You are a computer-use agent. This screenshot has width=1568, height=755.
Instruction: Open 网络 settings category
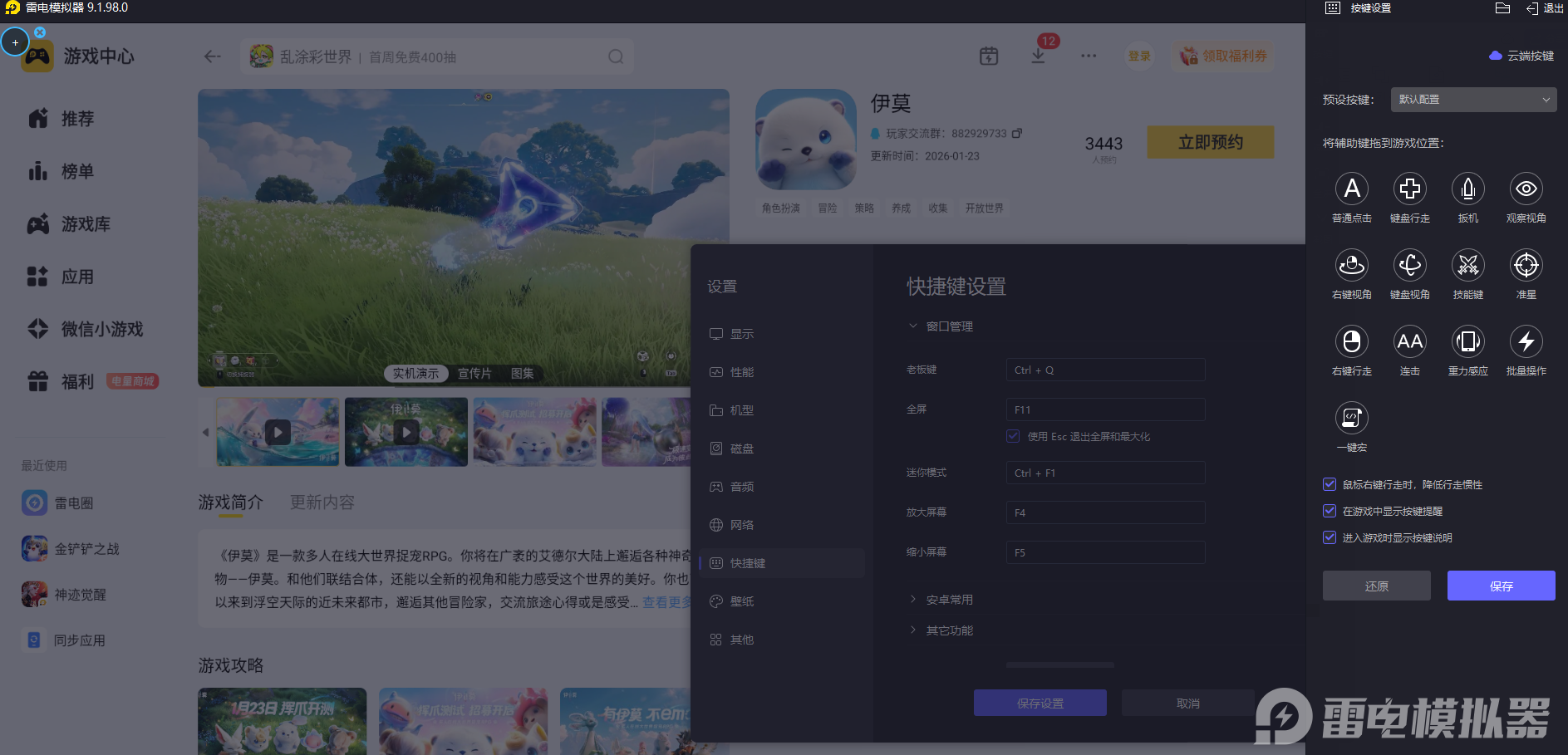[x=782, y=525]
